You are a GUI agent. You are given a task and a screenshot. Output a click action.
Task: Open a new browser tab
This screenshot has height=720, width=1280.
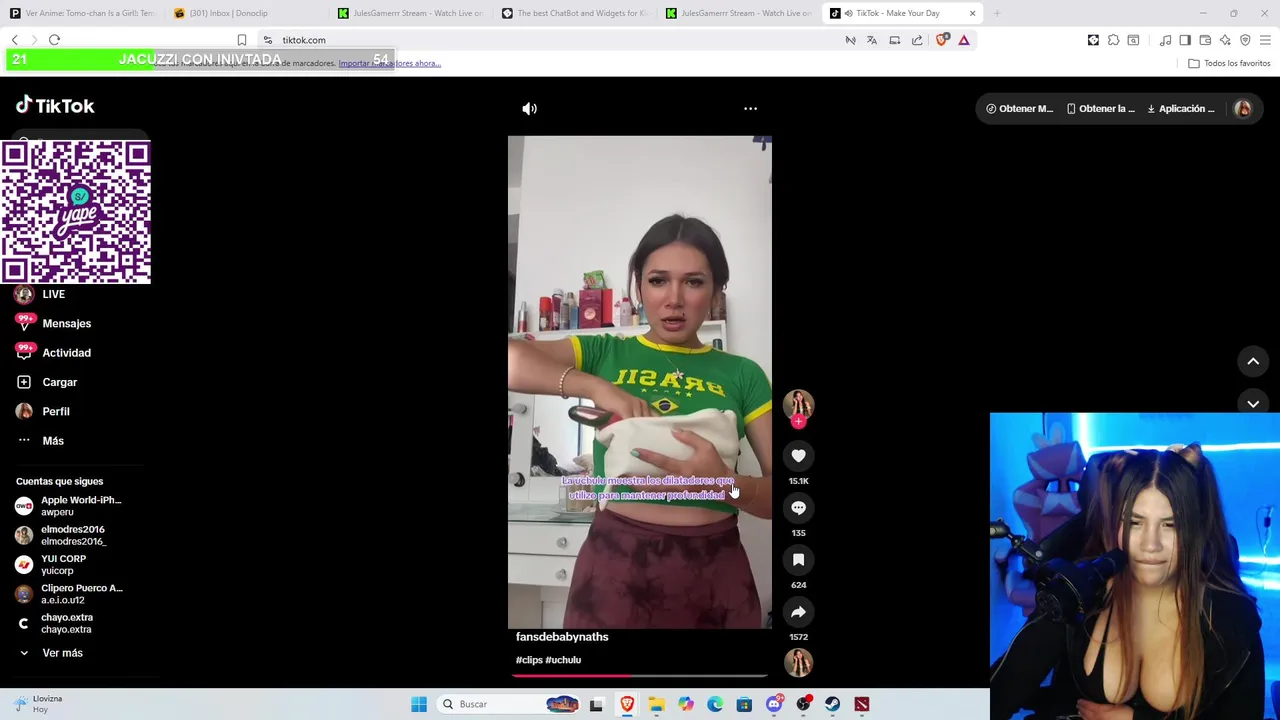tap(996, 13)
